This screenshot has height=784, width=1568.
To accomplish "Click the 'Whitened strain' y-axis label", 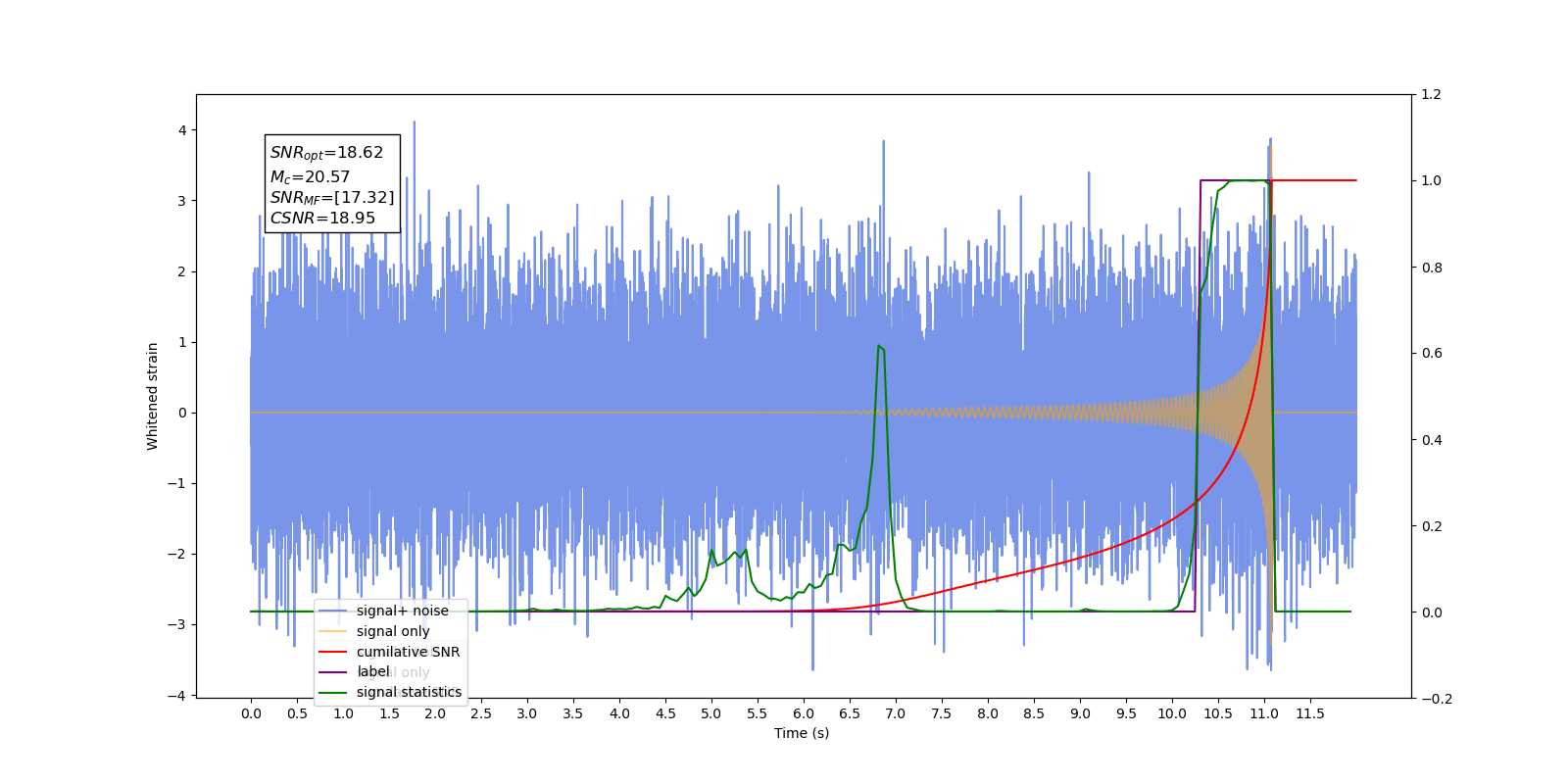I will pos(152,396).
